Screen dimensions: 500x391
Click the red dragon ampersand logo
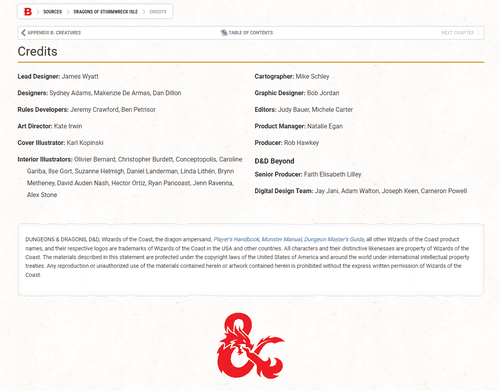tap(251, 346)
